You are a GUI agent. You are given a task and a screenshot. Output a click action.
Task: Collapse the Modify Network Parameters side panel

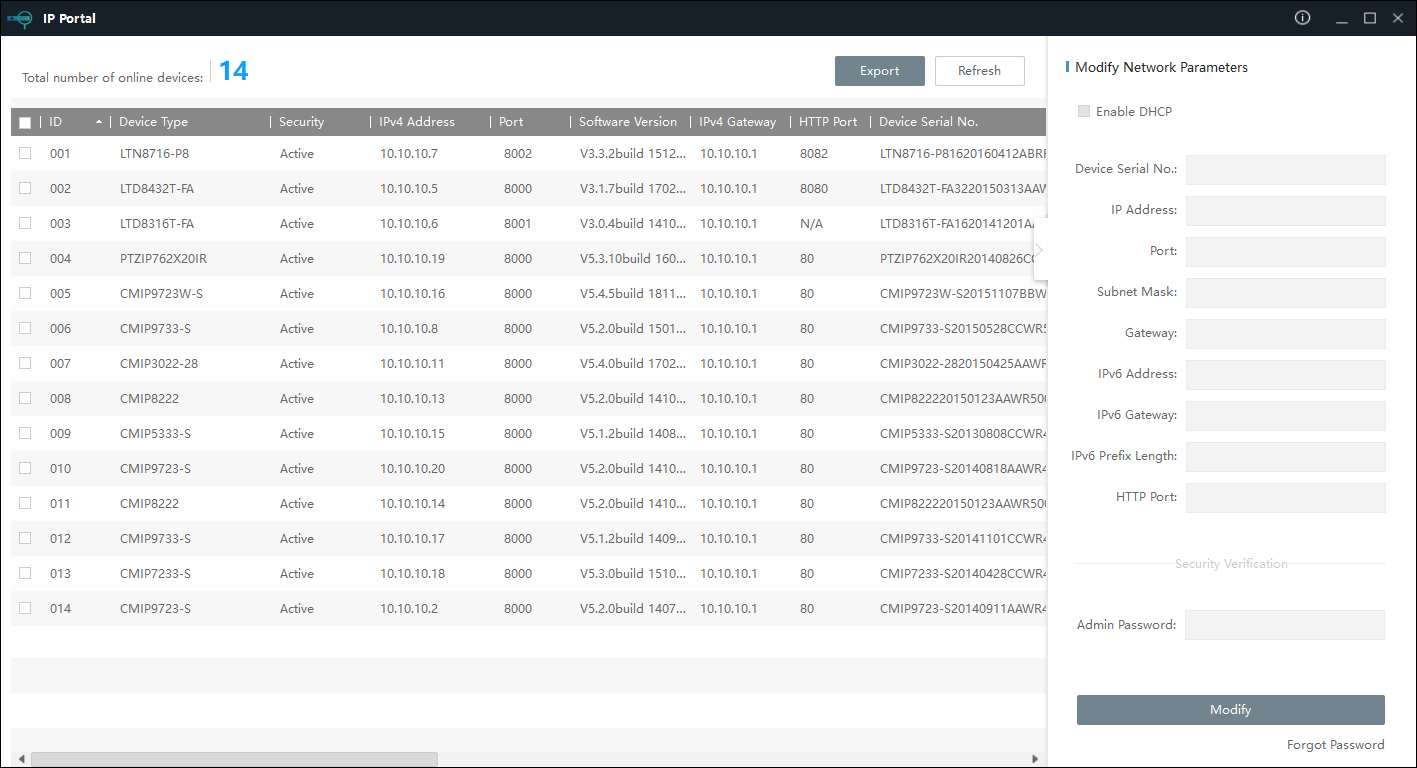[1040, 249]
